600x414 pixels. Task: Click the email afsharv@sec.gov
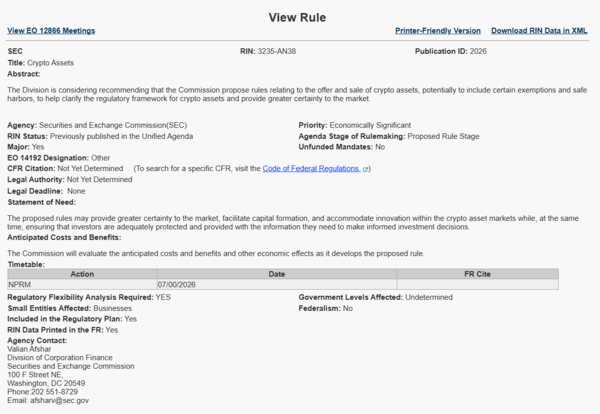[59, 401]
